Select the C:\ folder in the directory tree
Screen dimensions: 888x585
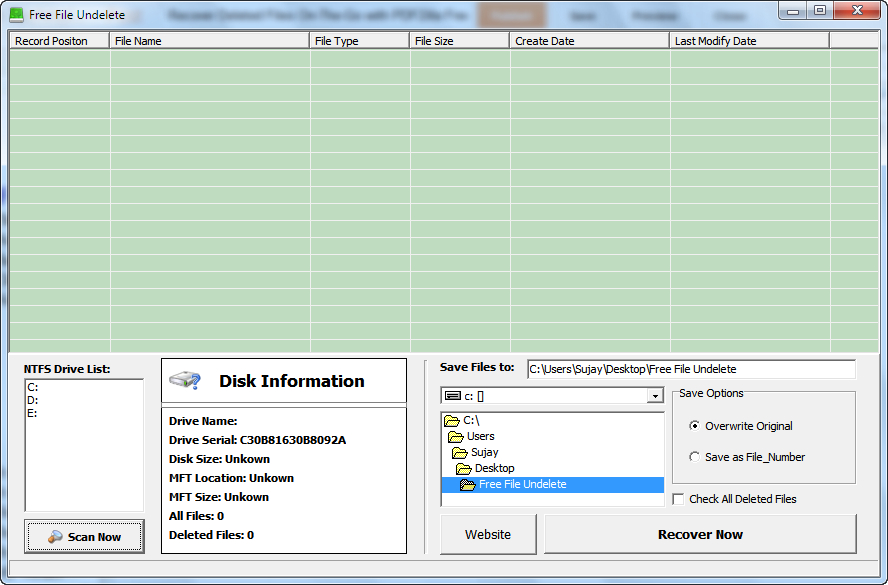[x=471, y=421]
